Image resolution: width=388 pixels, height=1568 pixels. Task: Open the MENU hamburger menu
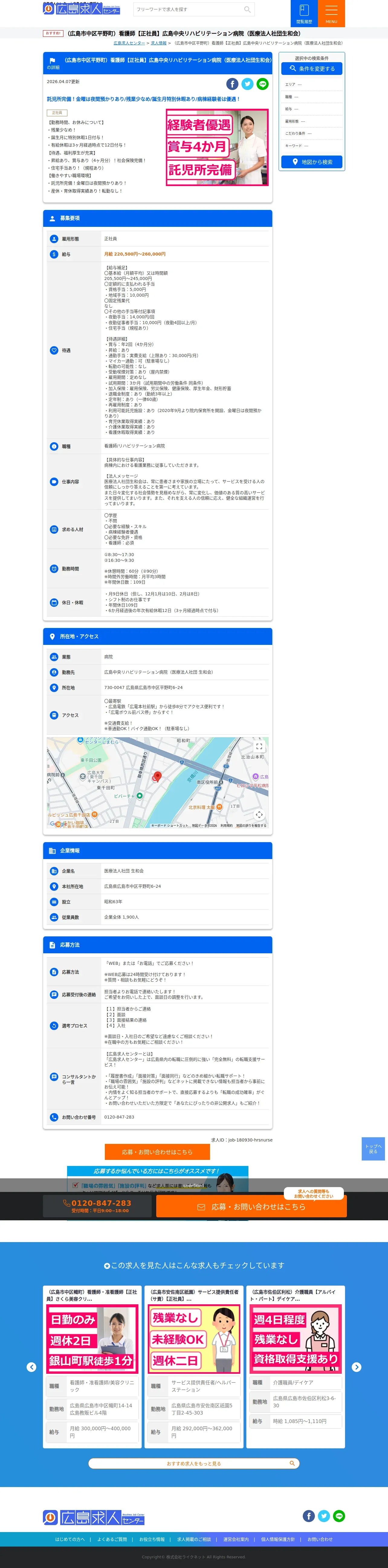(331, 13)
